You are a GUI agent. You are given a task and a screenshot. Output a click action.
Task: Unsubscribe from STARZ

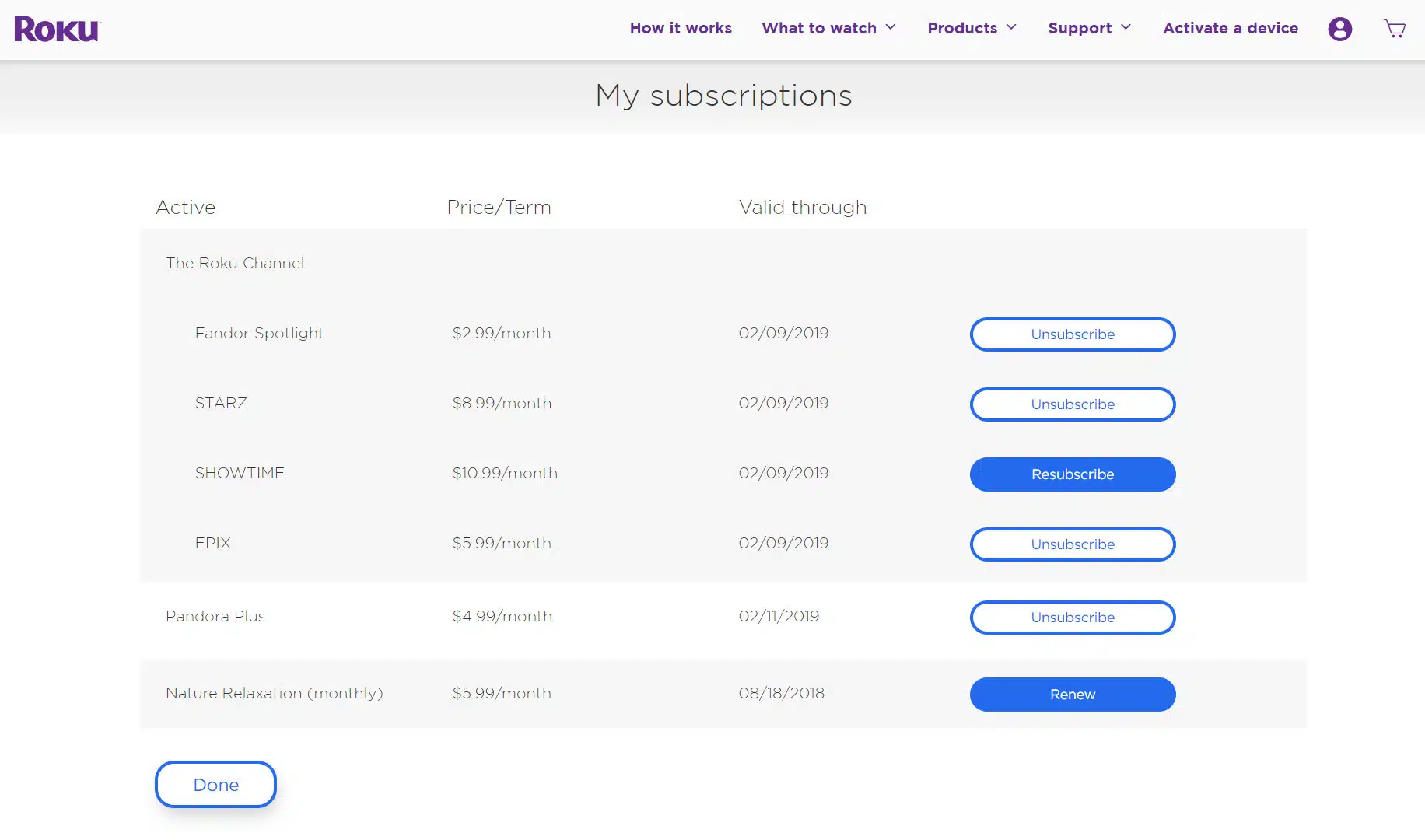click(x=1072, y=404)
